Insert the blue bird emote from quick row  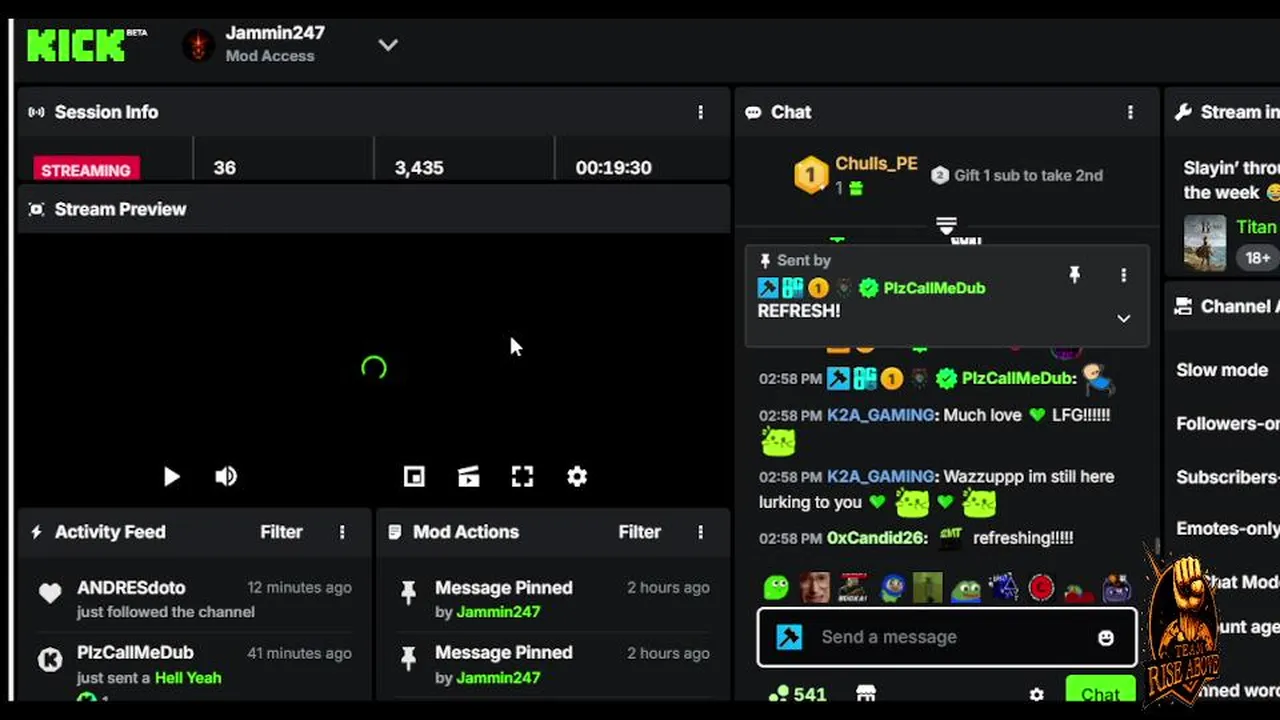[x=891, y=587]
